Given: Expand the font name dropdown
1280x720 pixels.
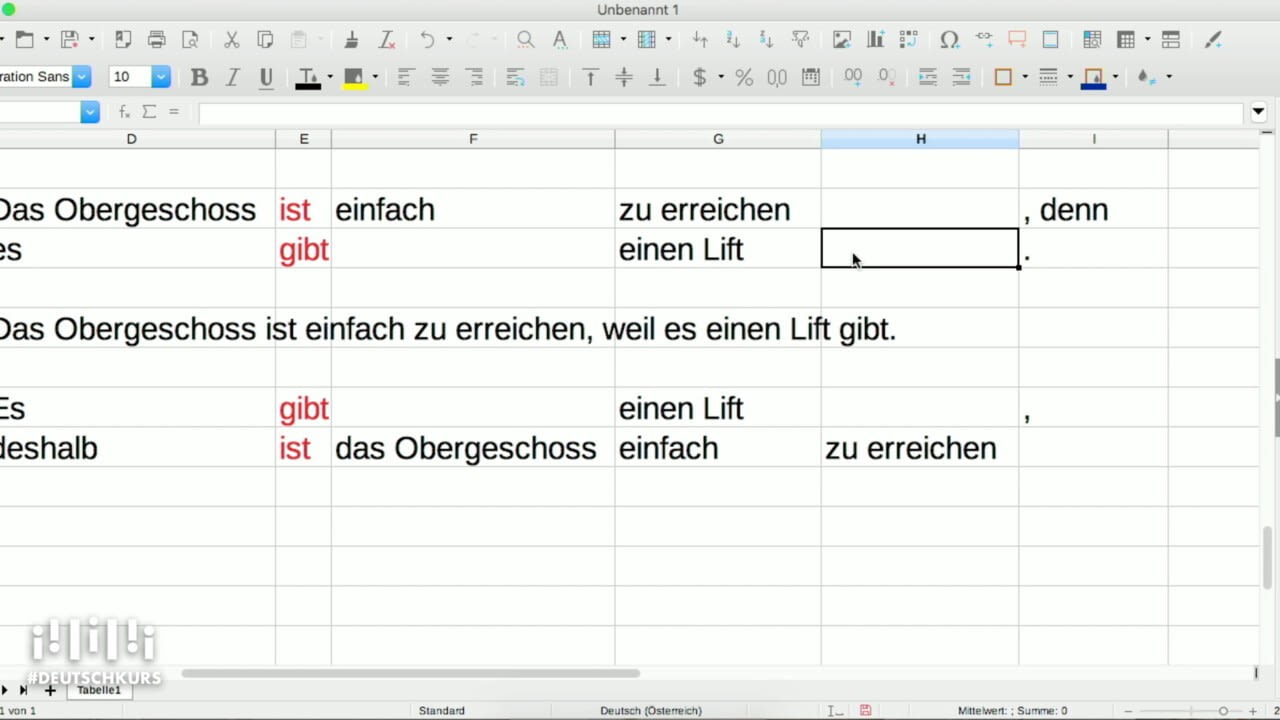Looking at the screenshot, I should [81, 77].
